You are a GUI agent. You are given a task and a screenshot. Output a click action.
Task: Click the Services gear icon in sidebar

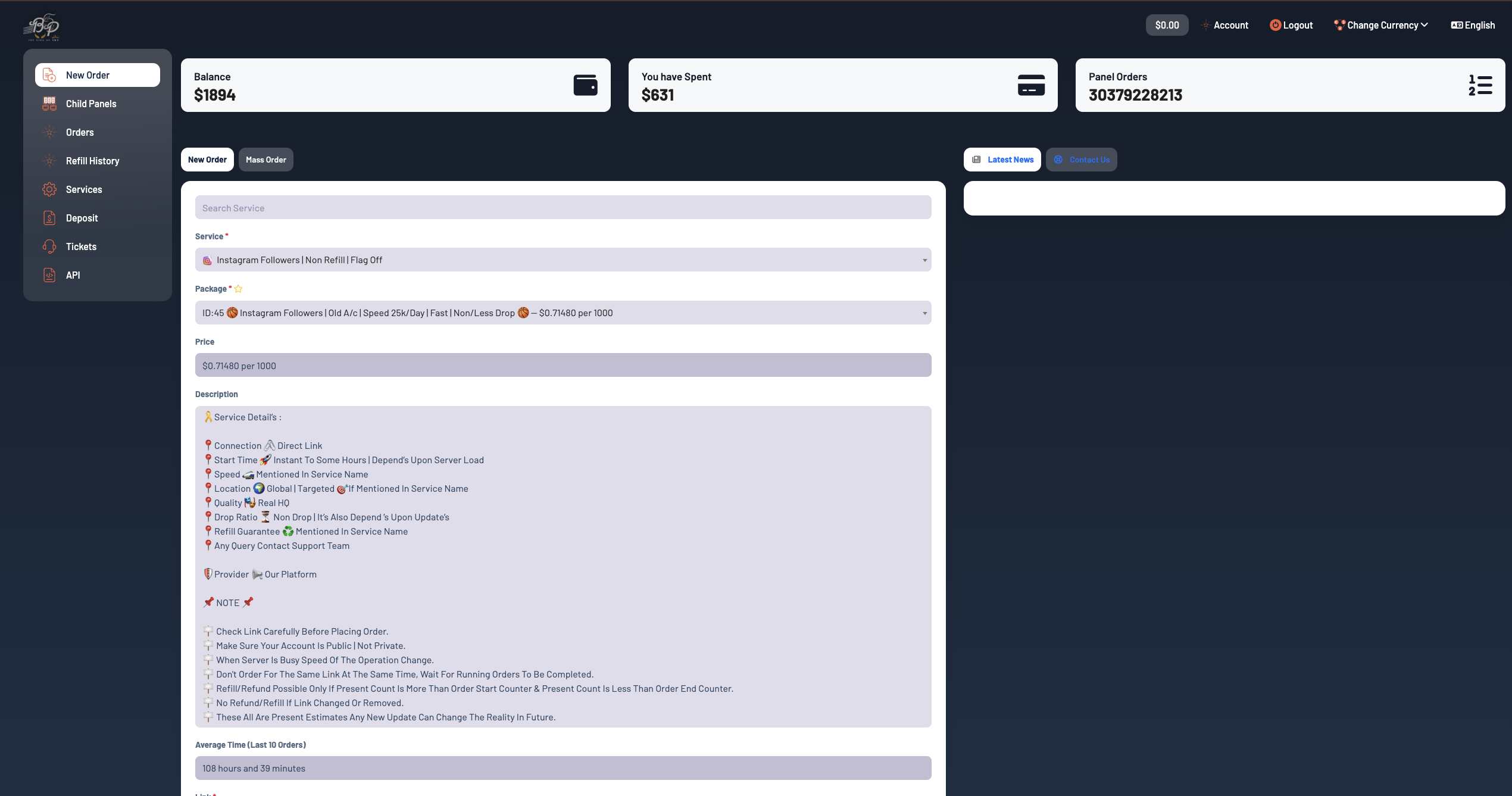(49, 189)
